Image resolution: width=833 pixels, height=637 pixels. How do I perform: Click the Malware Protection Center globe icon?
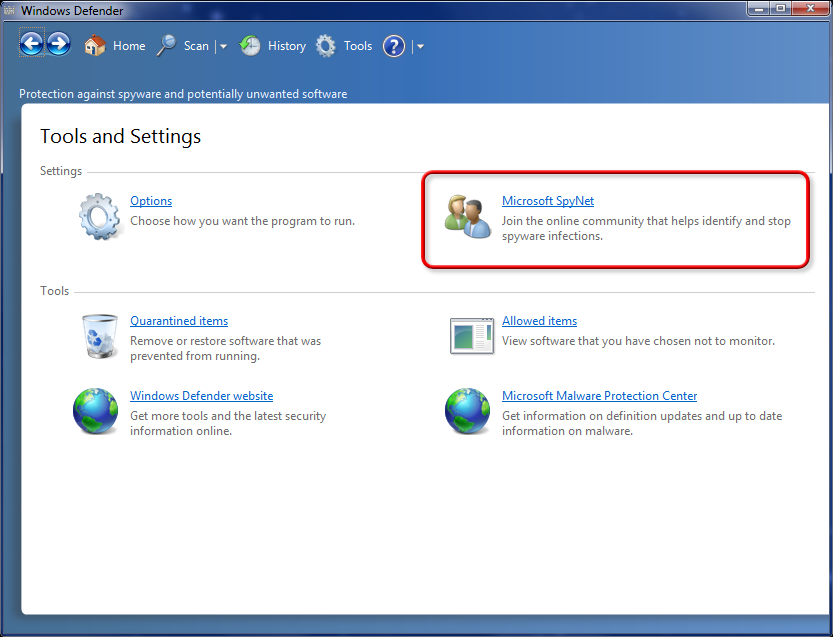point(467,412)
